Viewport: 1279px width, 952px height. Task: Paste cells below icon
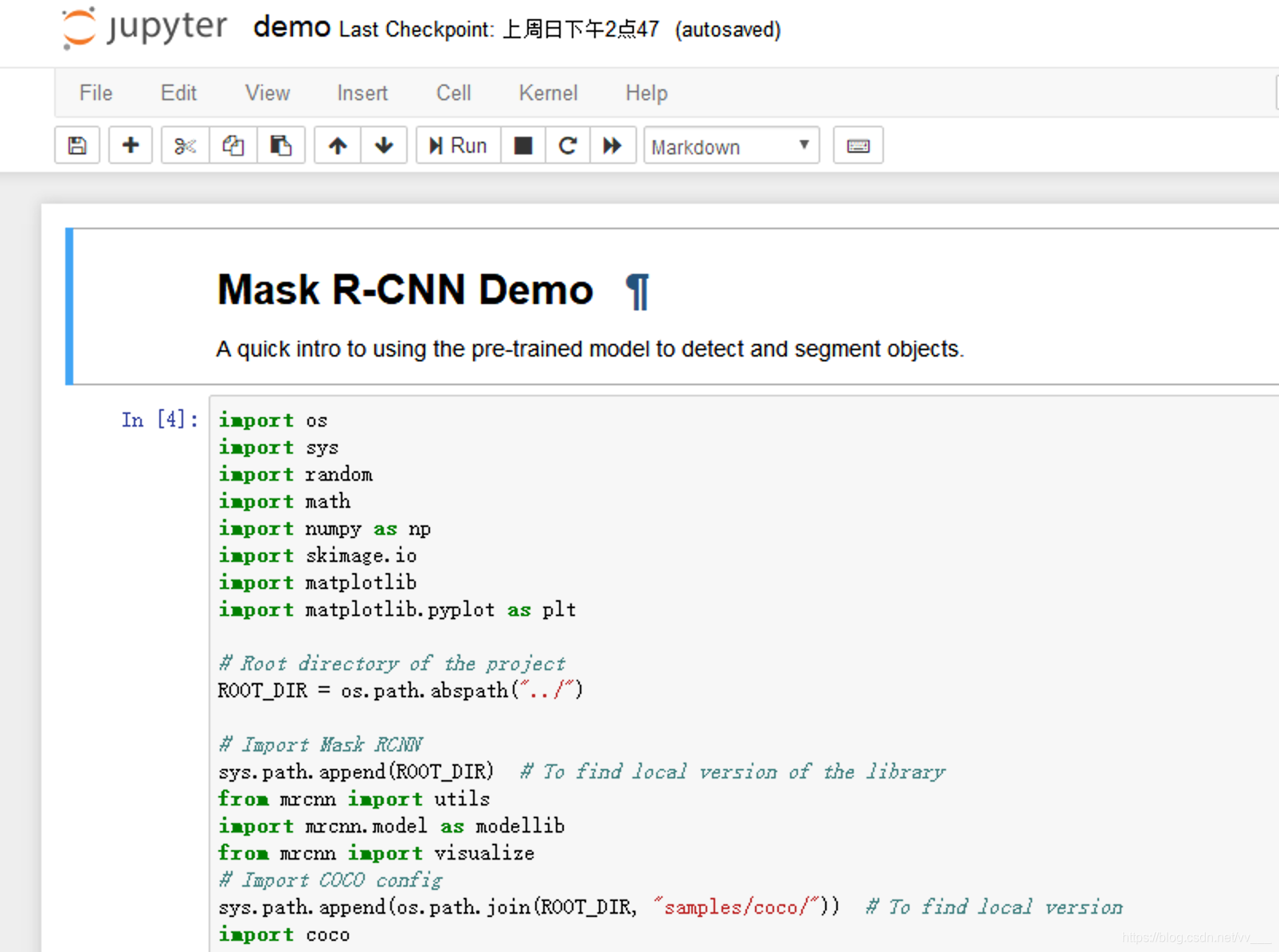pyautogui.click(x=280, y=146)
